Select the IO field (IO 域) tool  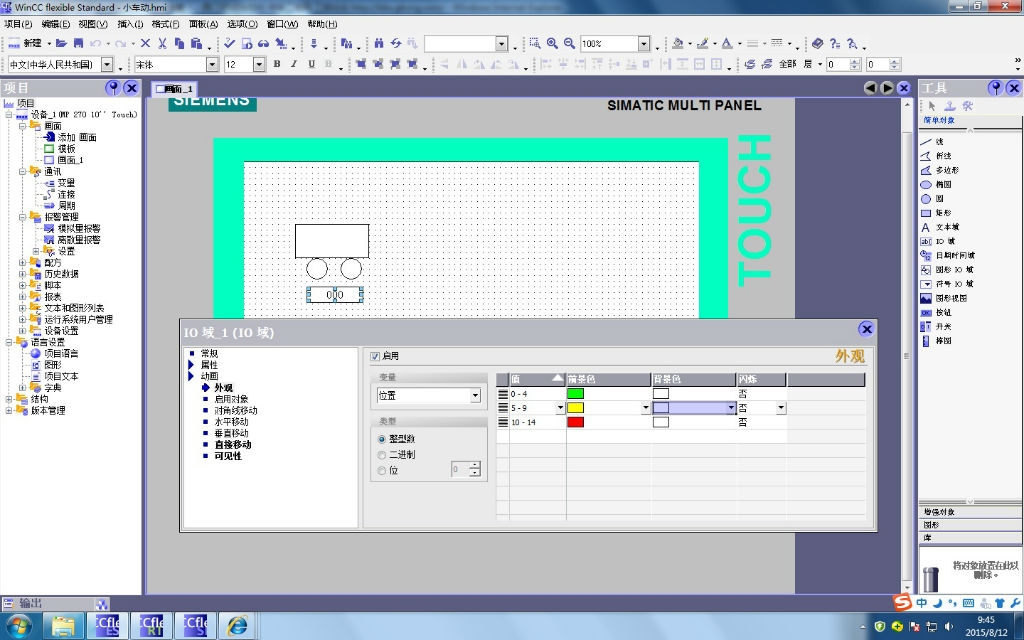point(937,242)
